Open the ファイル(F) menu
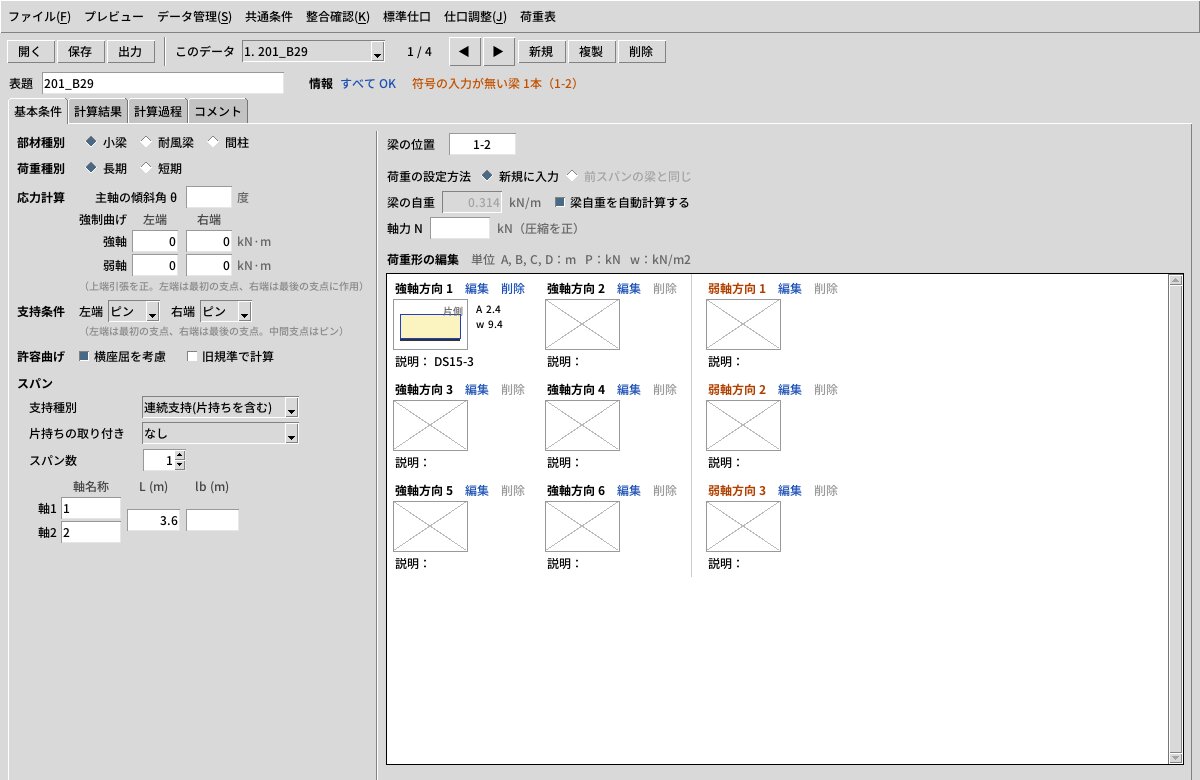This screenshot has height=780, width=1200. [x=39, y=17]
